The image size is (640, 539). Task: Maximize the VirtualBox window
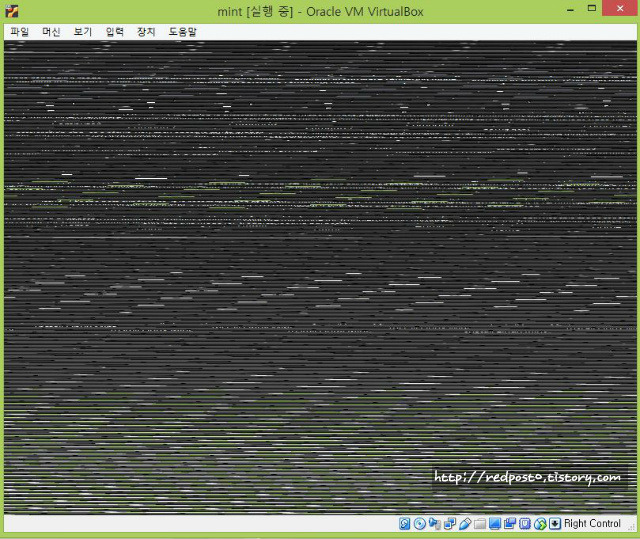tap(592, 8)
